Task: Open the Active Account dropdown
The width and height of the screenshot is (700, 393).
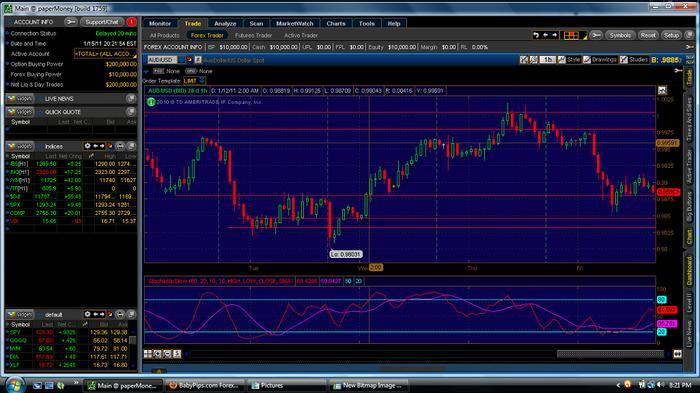Action: tap(105, 54)
